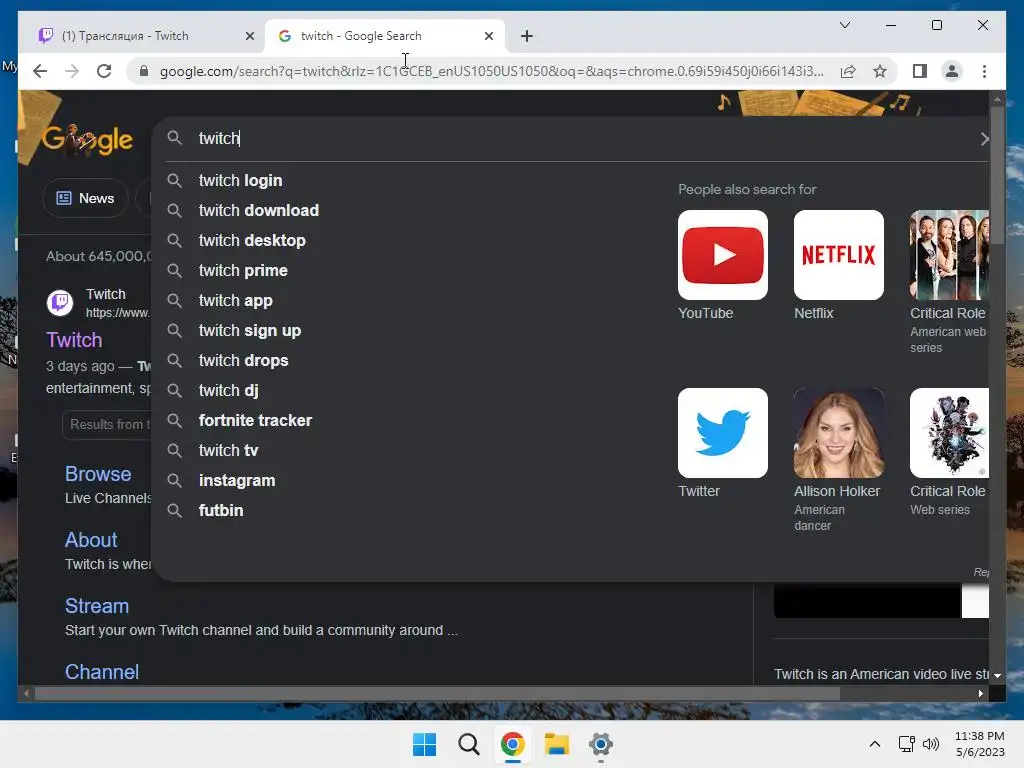Open Critical Role American web series thumbnail

(949, 255)
